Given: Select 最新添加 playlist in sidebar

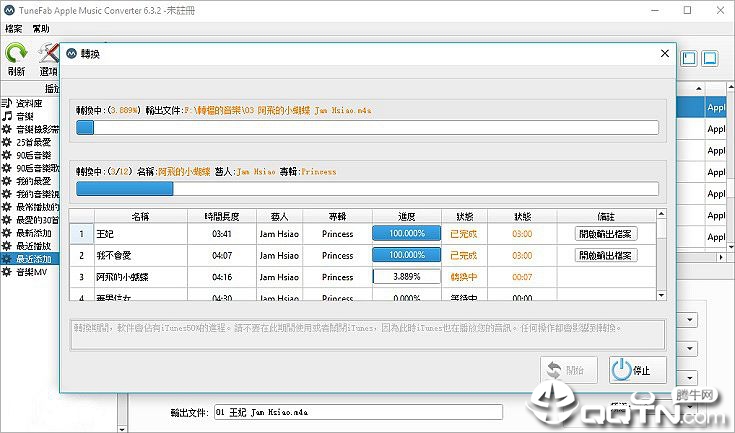Looking at the screenshot, I should [34, 233].
